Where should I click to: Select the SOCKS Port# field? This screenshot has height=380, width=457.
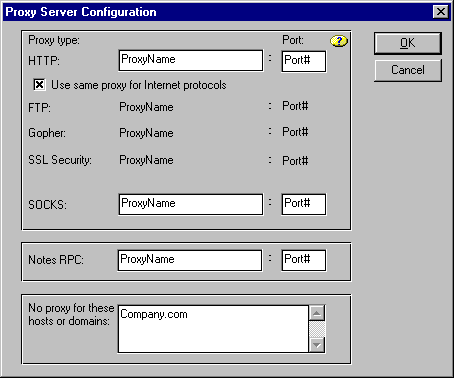point(304,204)
